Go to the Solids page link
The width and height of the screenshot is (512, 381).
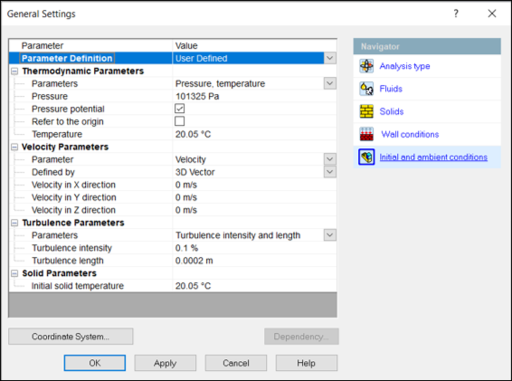pyautogui.click(x=392, y=111)
